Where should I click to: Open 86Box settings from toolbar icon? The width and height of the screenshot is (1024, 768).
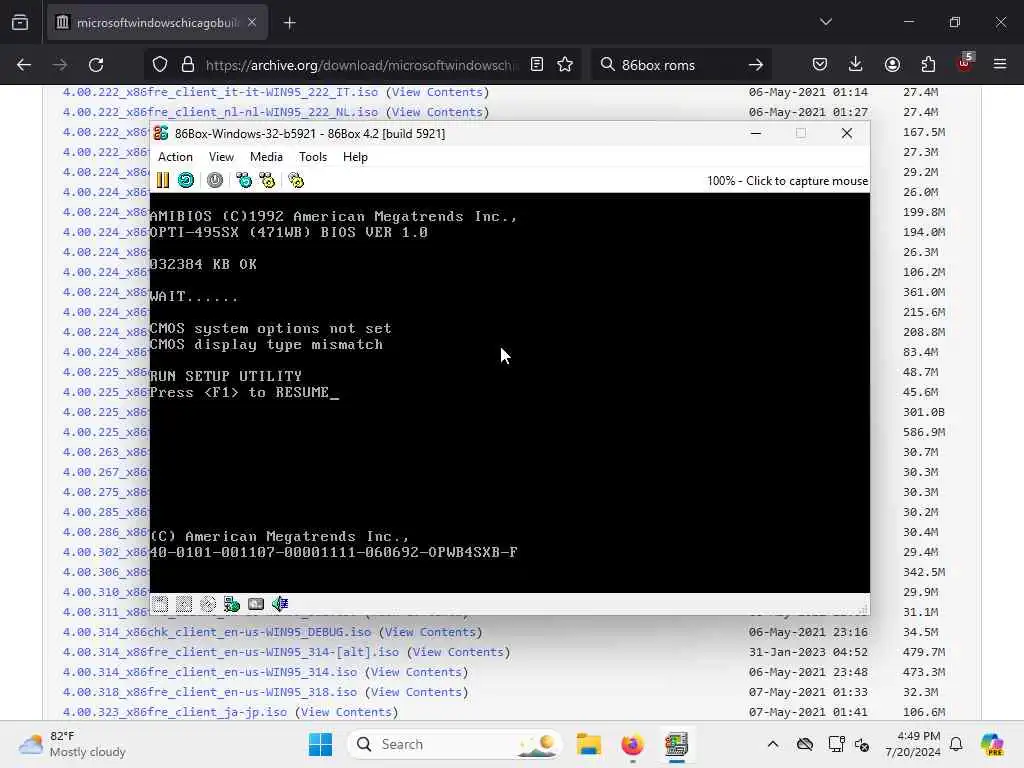tap(296, 180)
